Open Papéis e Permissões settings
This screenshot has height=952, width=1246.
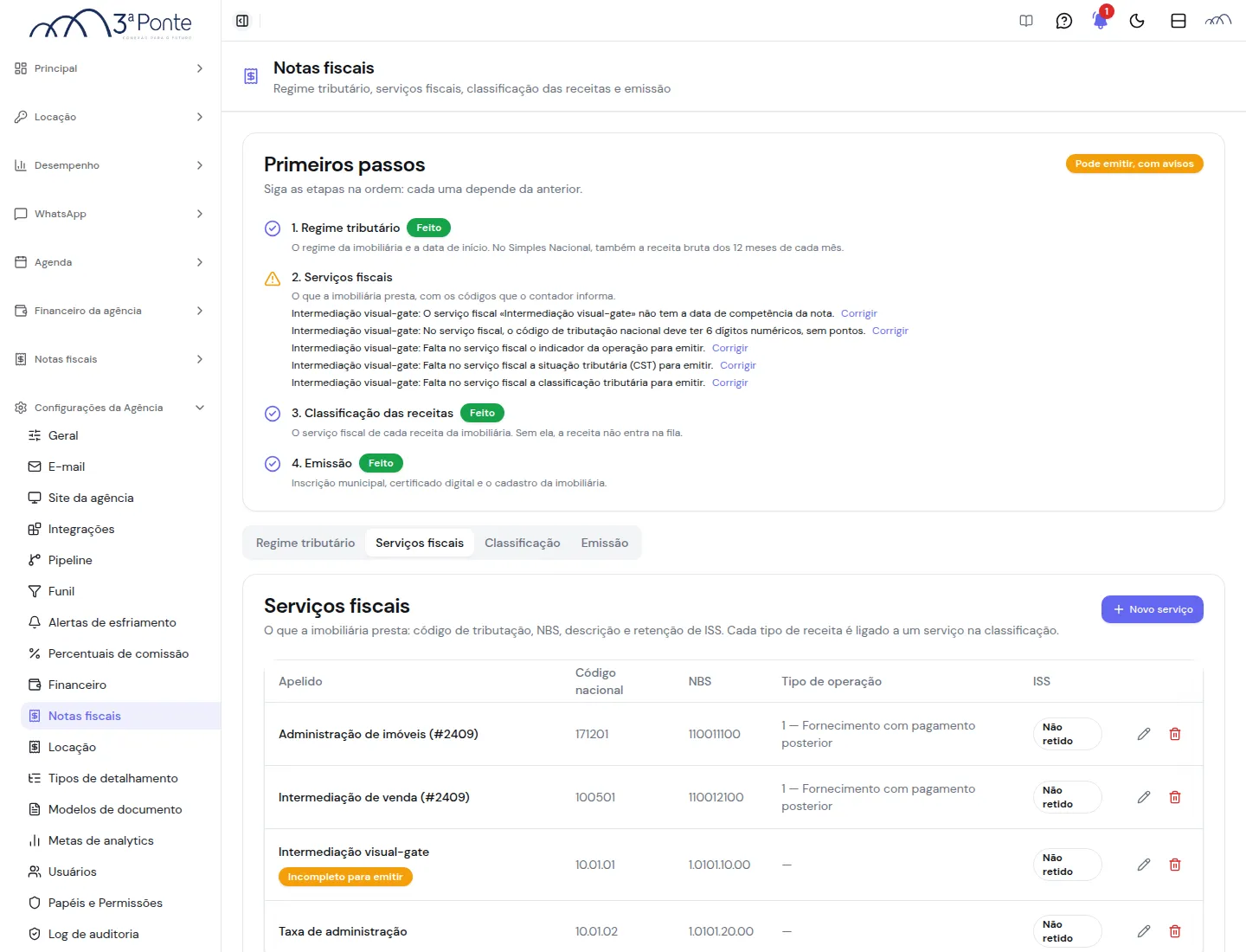point(120,903)
